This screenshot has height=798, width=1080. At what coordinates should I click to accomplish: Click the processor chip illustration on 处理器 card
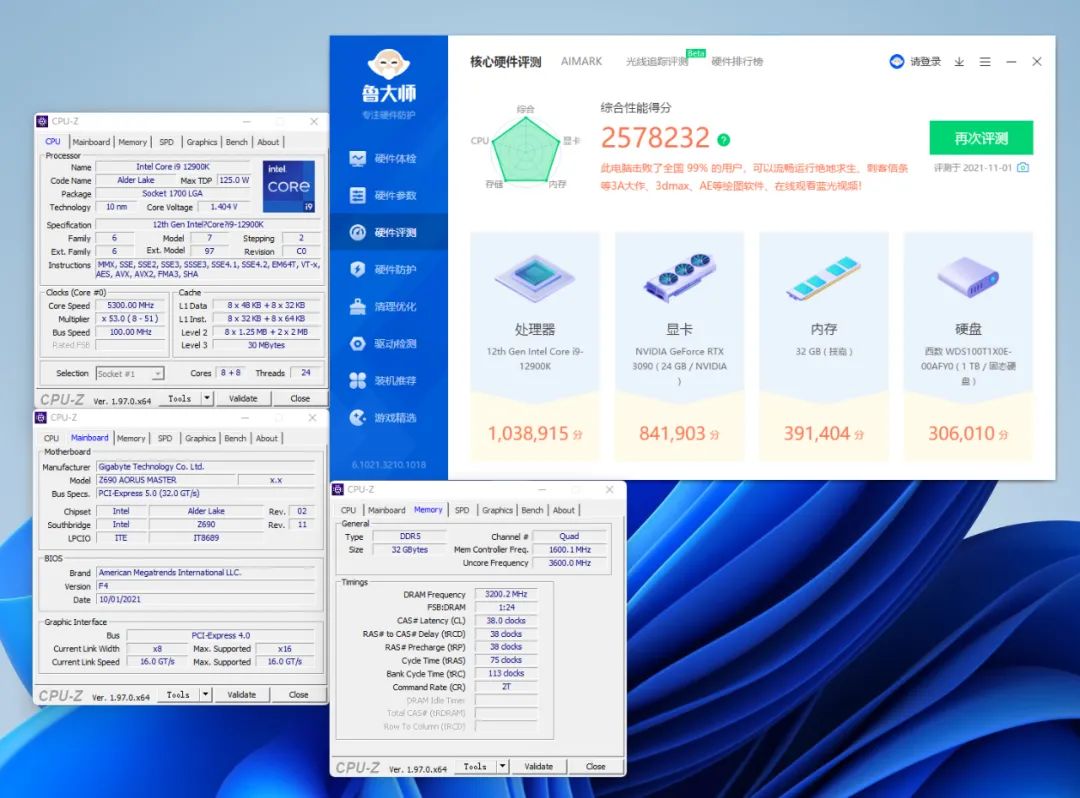pos(534,278)
